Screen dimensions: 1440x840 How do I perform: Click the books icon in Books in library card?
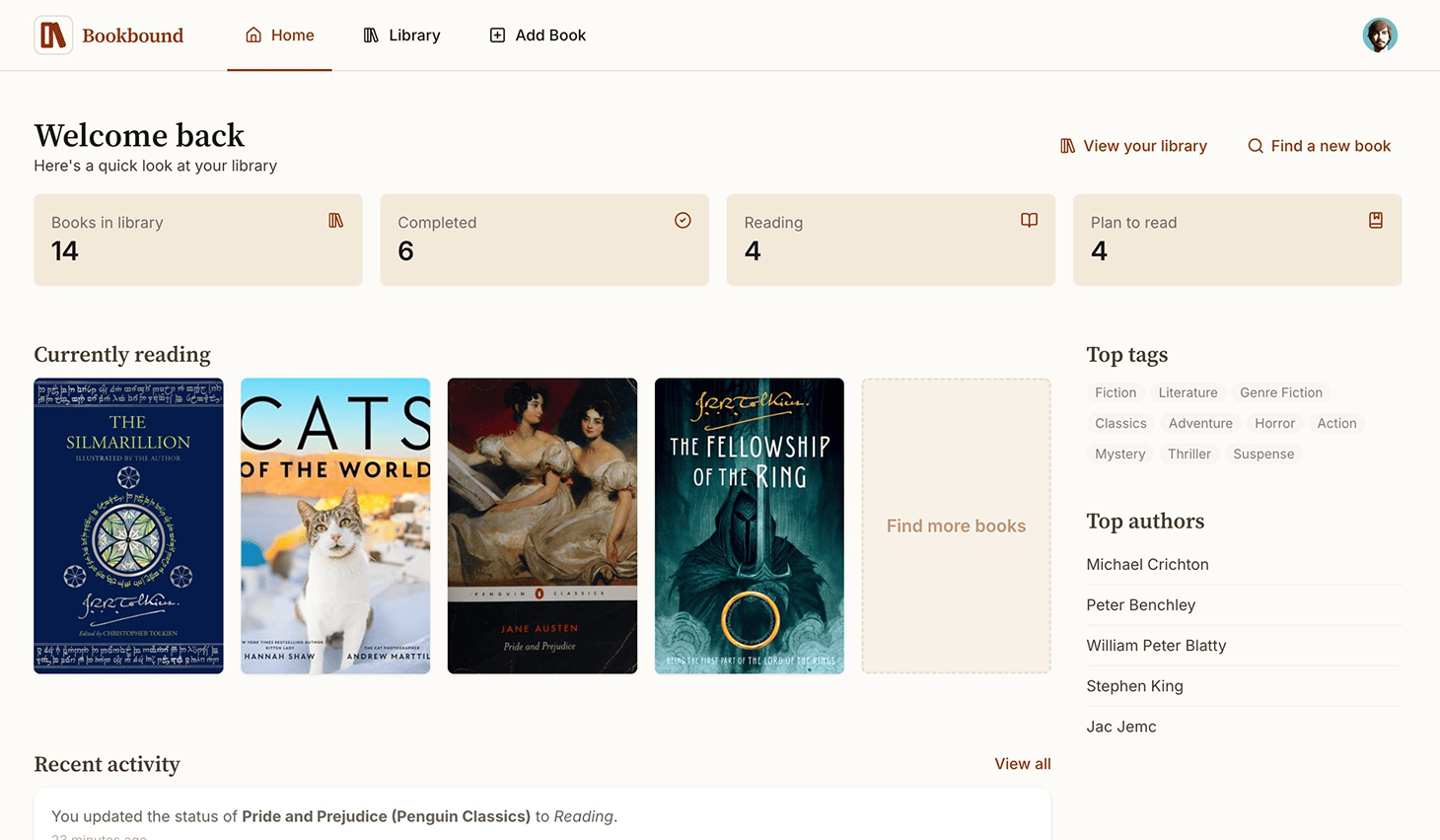click(336, 221)
